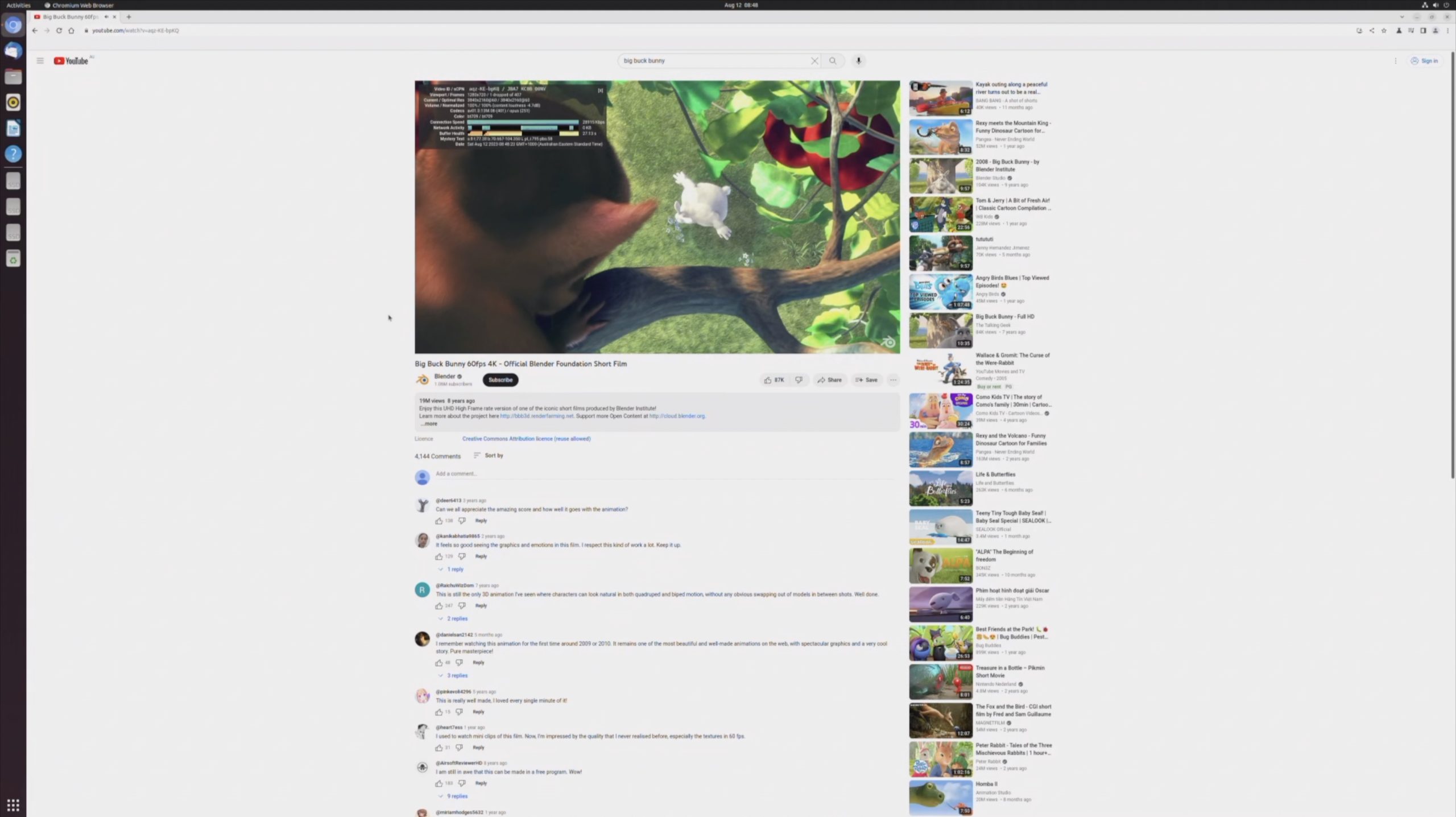
Task: Open the Activities overview menu
Action: [18, 5]
